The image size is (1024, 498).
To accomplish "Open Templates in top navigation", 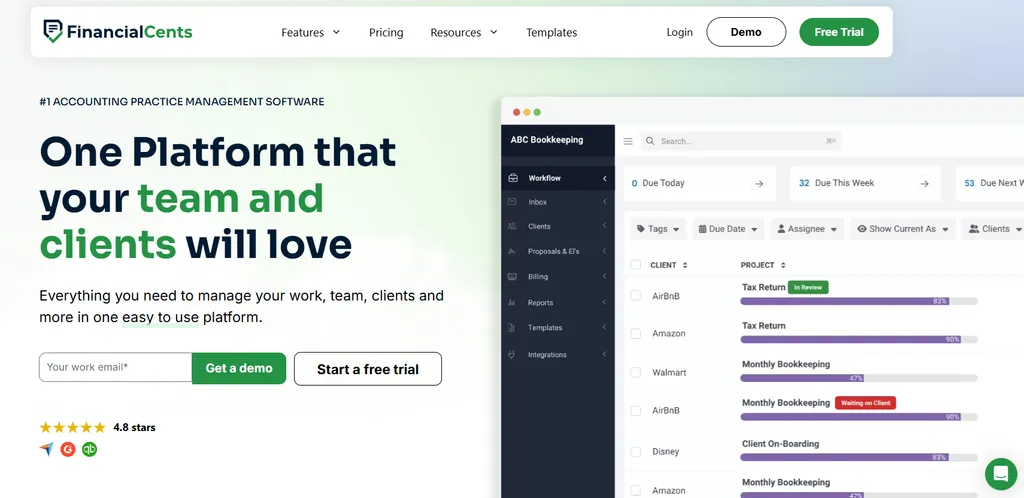I will (x=552, y=32).
